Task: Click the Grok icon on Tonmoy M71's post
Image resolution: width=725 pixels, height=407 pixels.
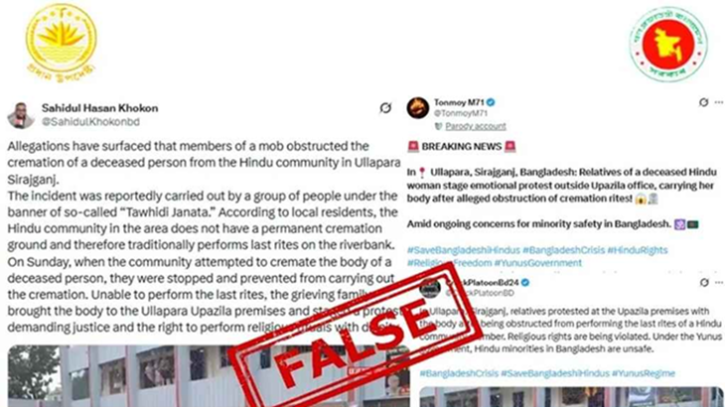Action: (x=703, y=102)
